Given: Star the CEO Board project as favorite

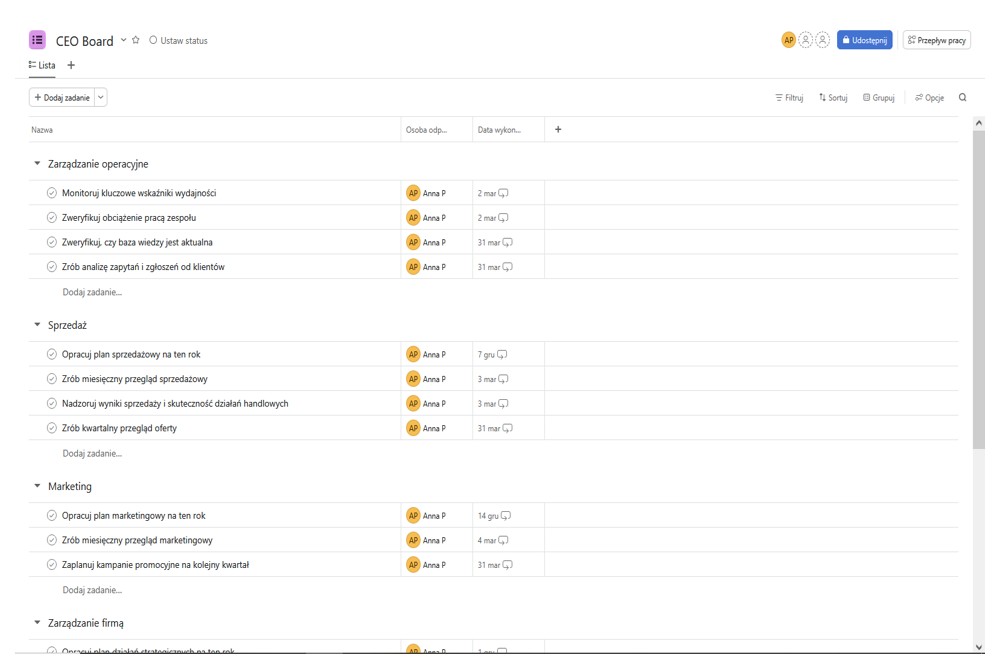Looking at the screenshot, I should [x=136, y=40].
